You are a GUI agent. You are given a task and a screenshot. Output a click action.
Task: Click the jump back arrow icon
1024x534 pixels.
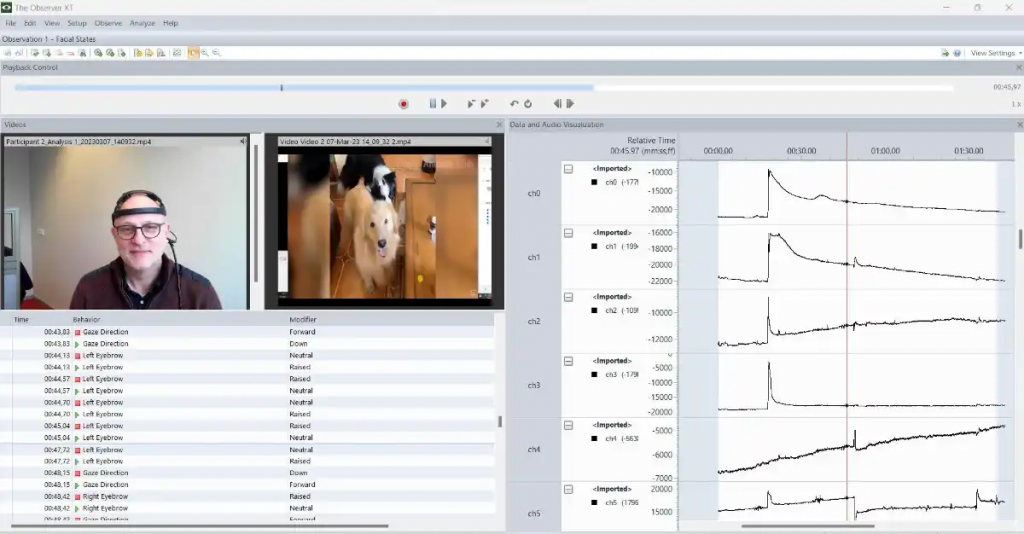click(514, 104)
